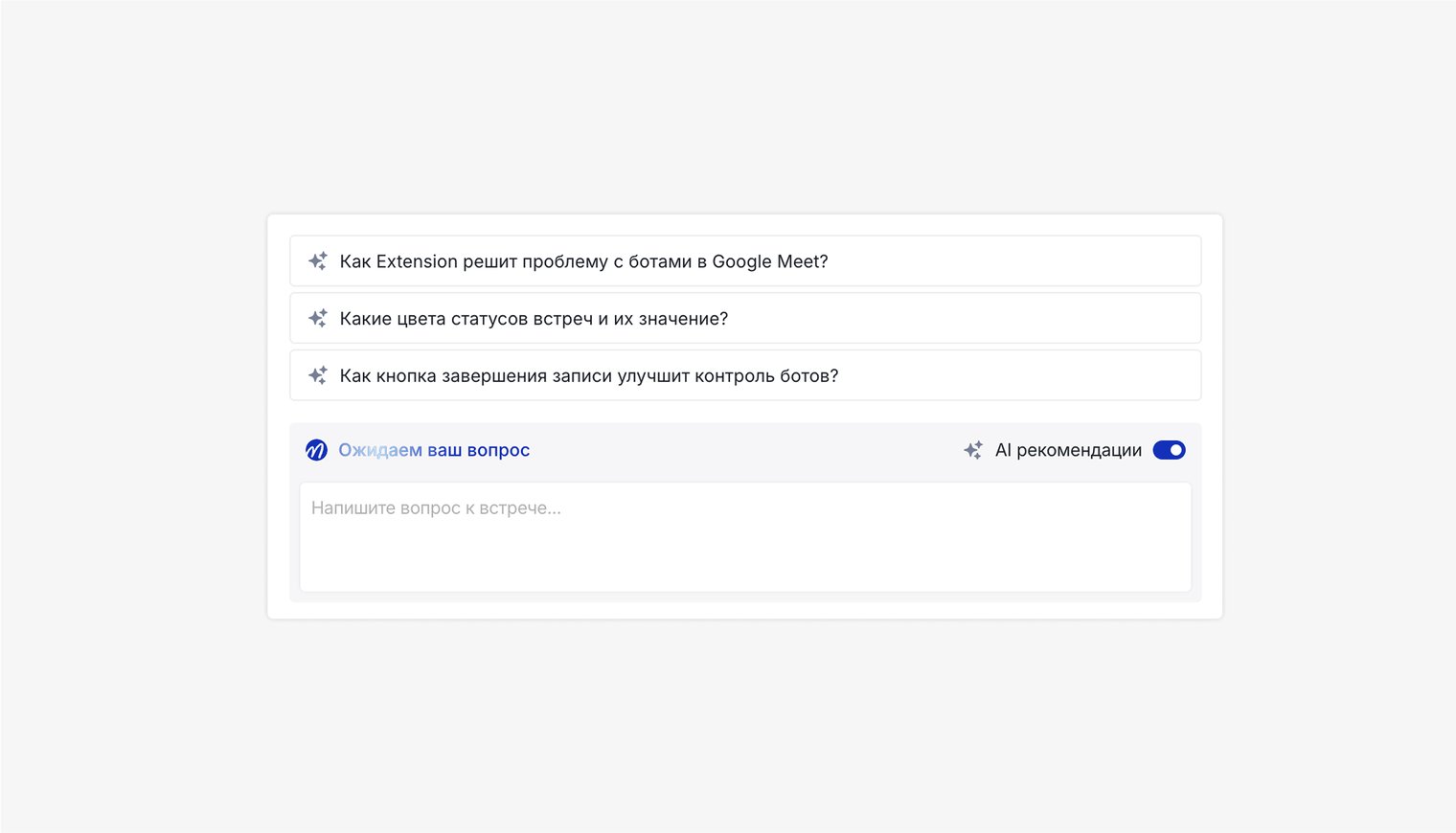Image resolution: width=1456 pixels, height=833 pixels.
Task: Click the AI рекомендации label text
Action: 1068,450
